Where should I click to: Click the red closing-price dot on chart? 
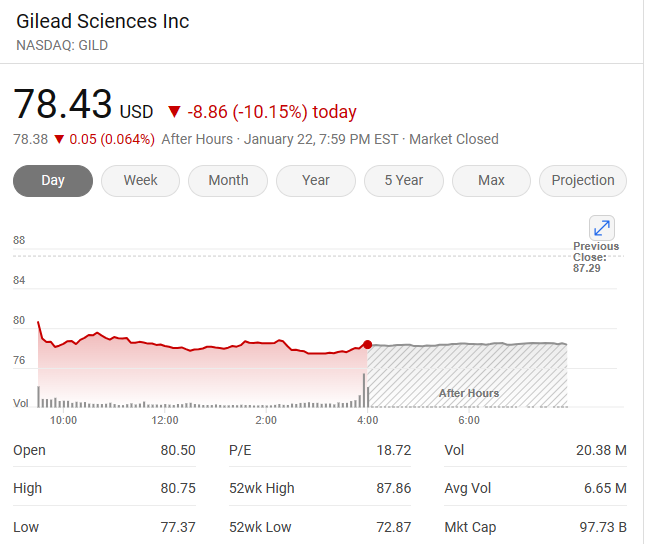[368, 344]
